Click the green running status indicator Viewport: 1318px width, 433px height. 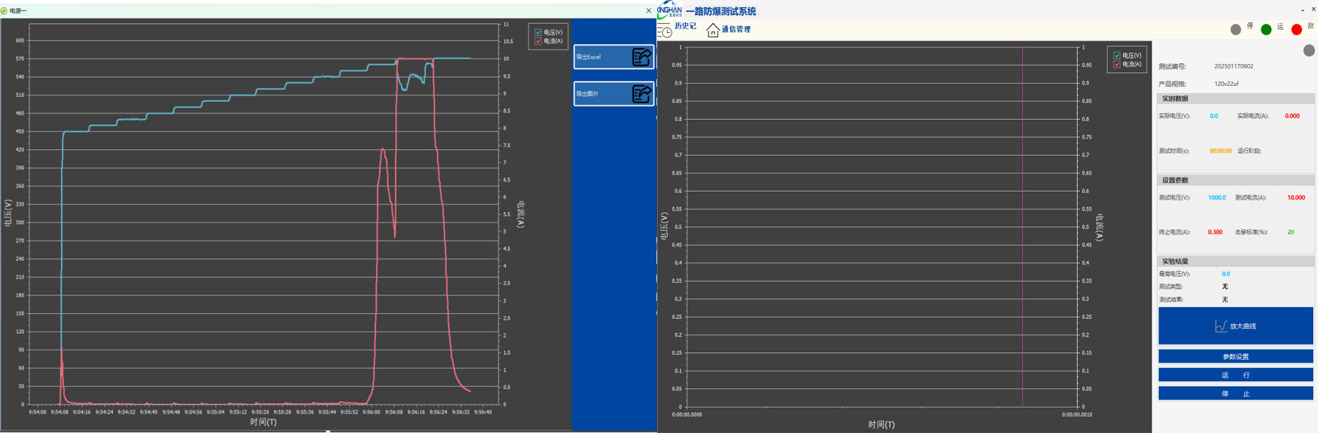click(x=1266, y=30)
